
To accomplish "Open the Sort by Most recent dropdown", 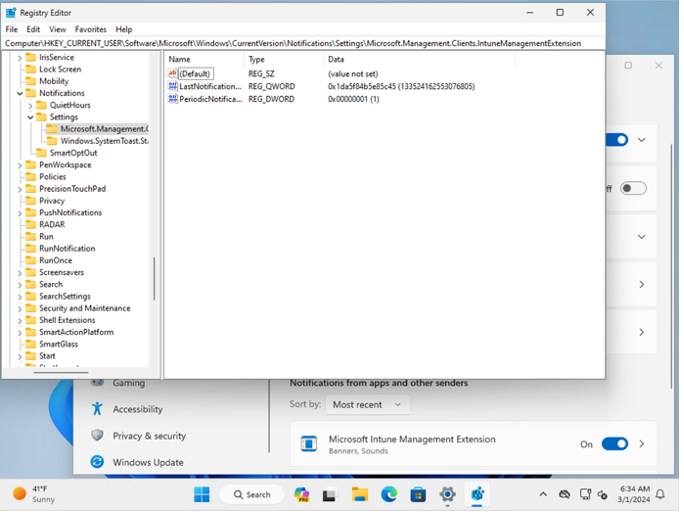I will coord(369,405).
